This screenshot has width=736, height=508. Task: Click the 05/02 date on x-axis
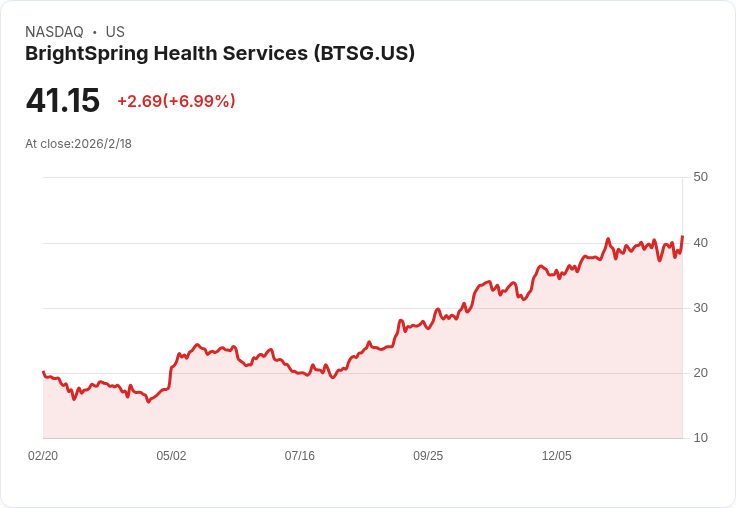[x=171, y=456]
